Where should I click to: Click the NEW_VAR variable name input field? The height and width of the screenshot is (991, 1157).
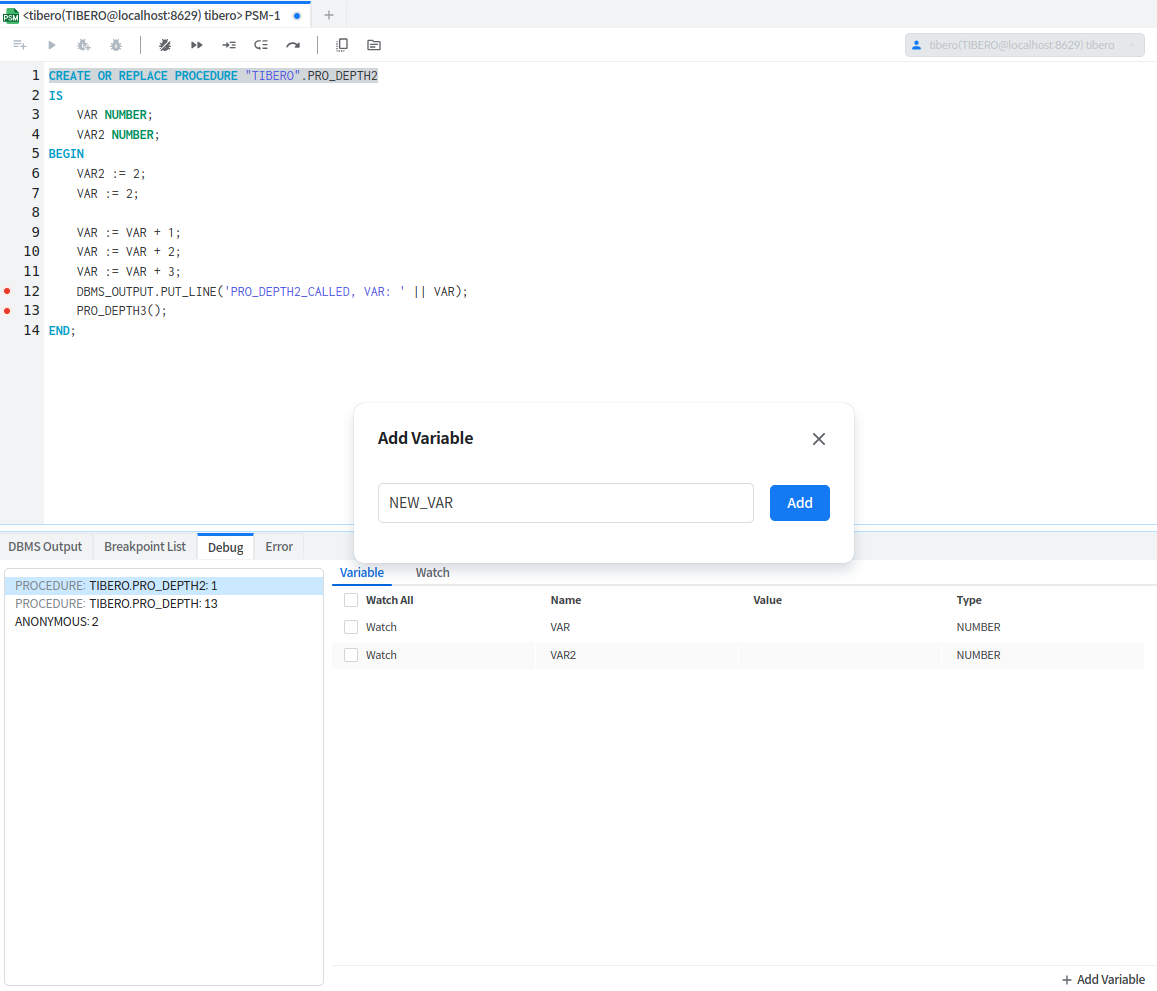coord(565,503)
